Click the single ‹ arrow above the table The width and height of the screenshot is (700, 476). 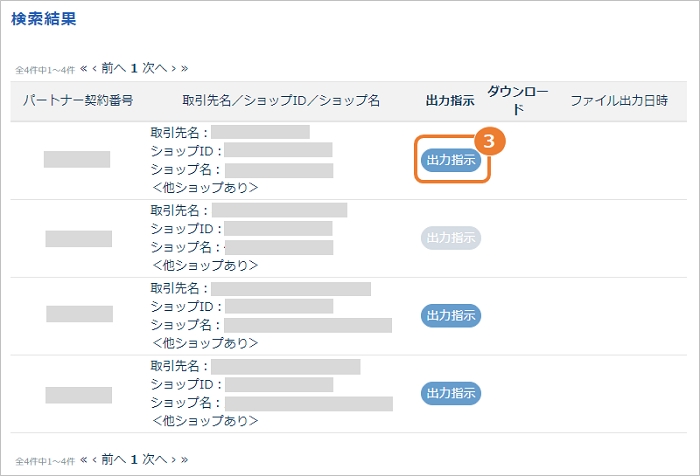[94, 68]
